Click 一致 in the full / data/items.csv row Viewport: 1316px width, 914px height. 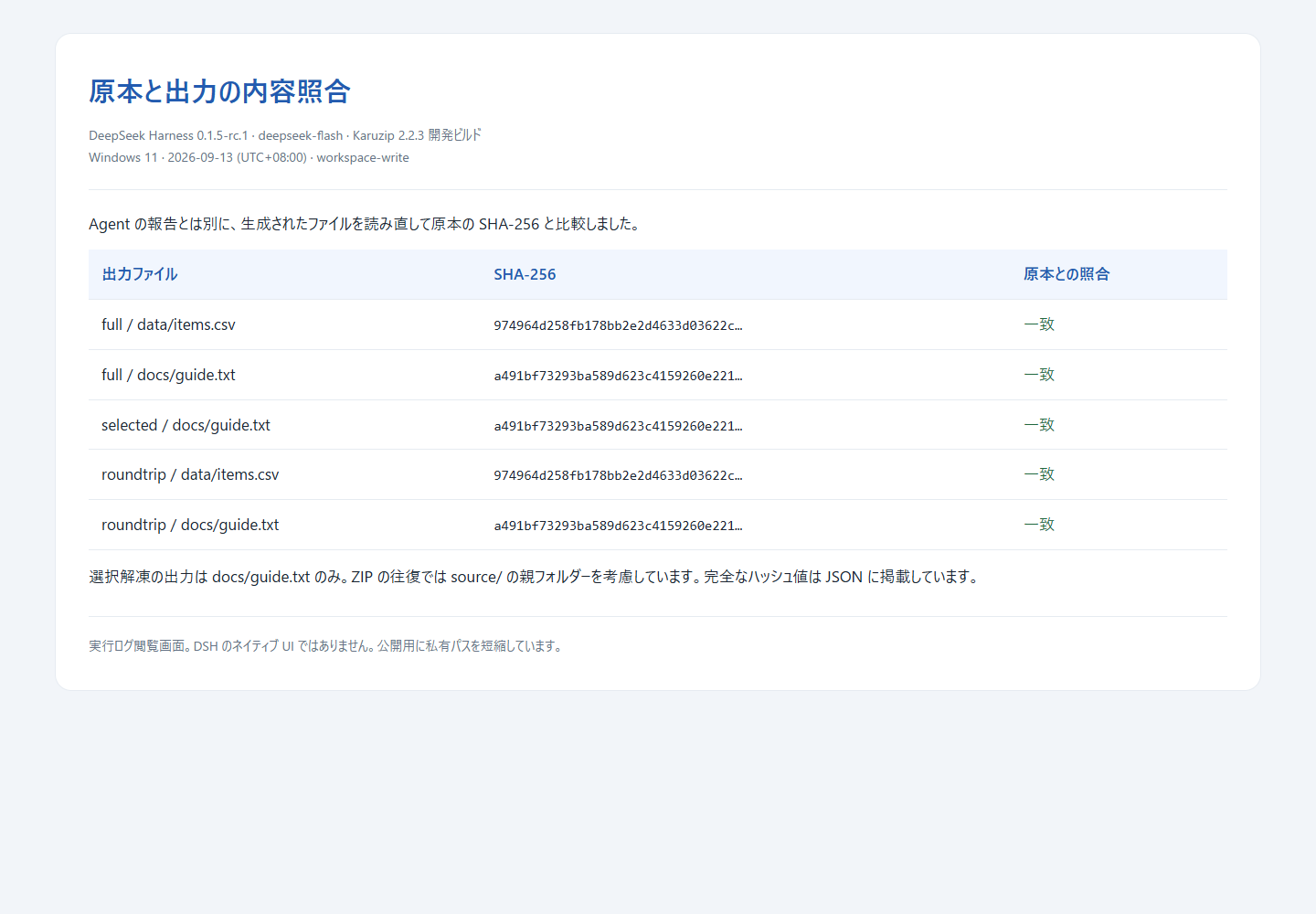click(1039, 324)
